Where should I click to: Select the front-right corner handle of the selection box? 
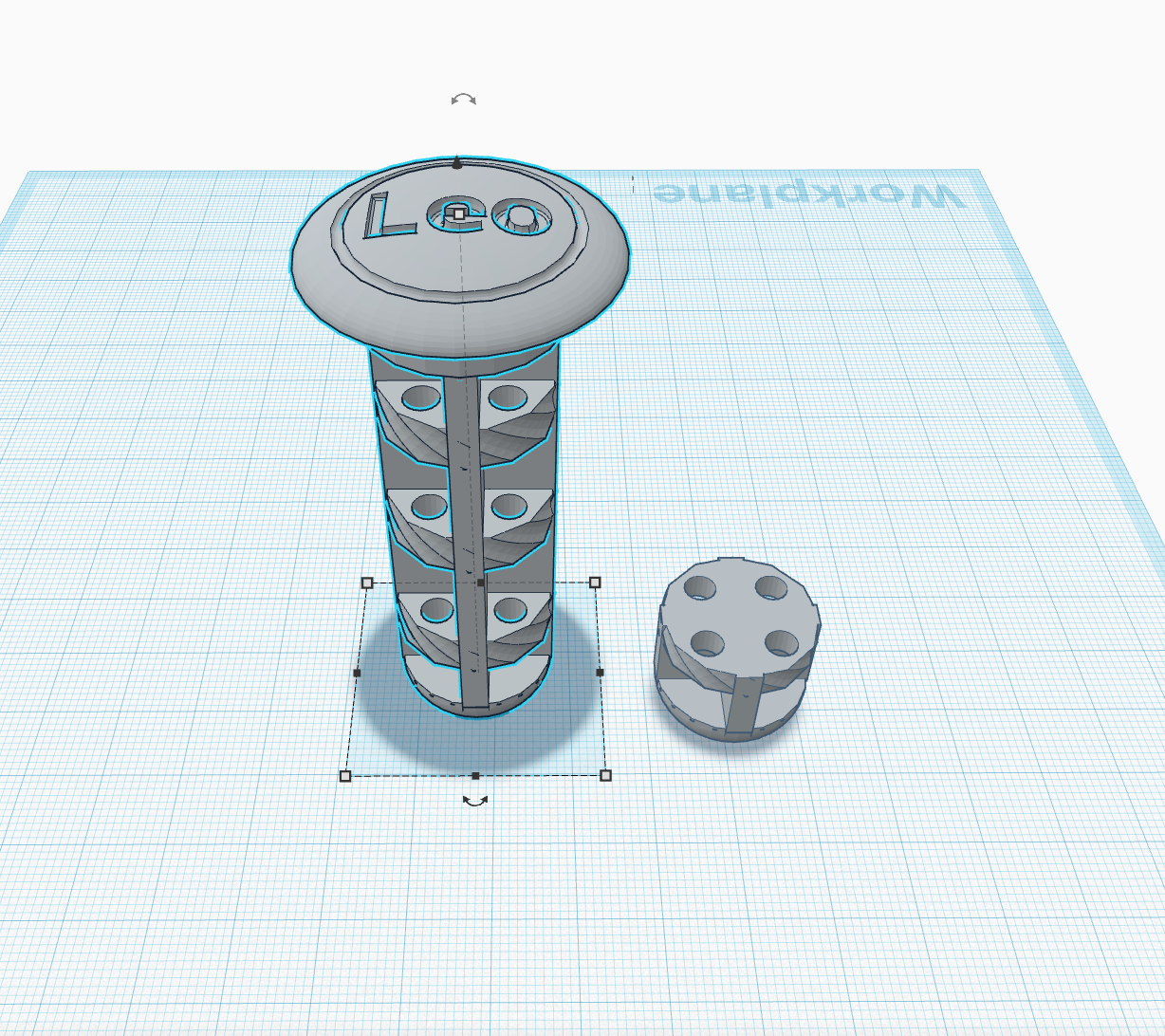pyautogui.click(x=606, y=775)
